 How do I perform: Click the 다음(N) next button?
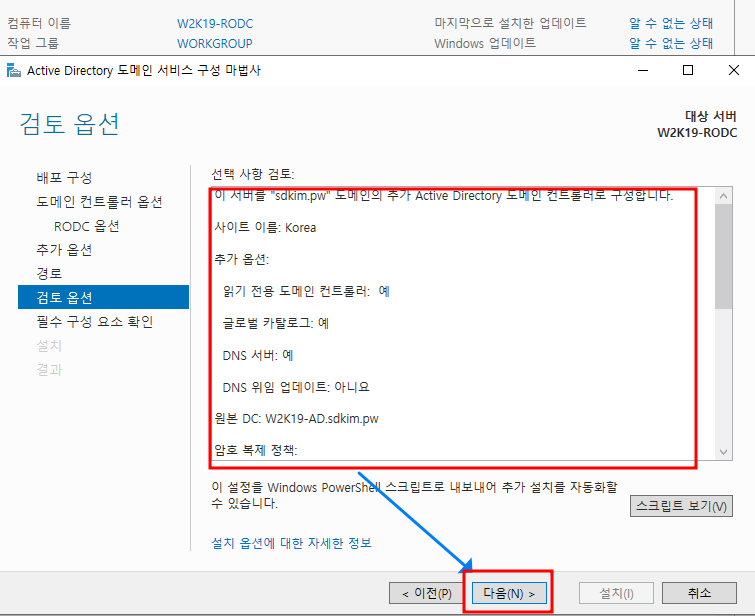pos(509,593)
